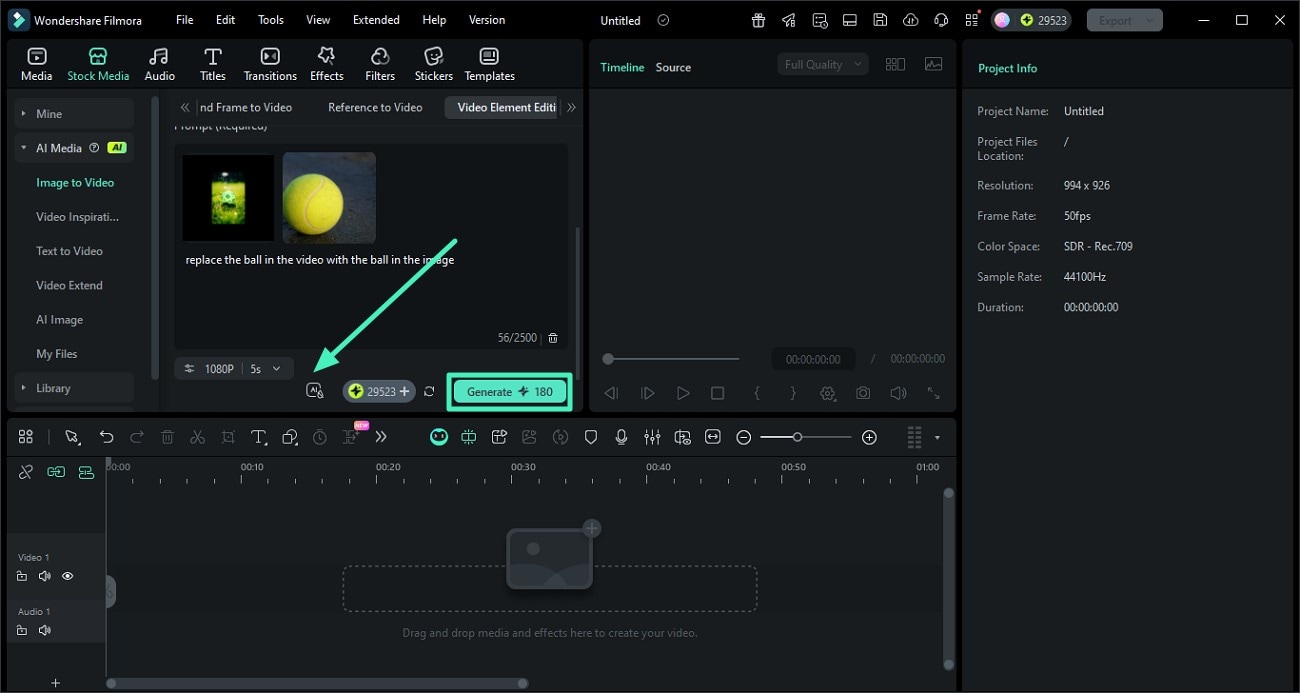Expand the Library section in the sidebar
The image size is (1300, 693).
pyautogui.click(x=52, y=387)
